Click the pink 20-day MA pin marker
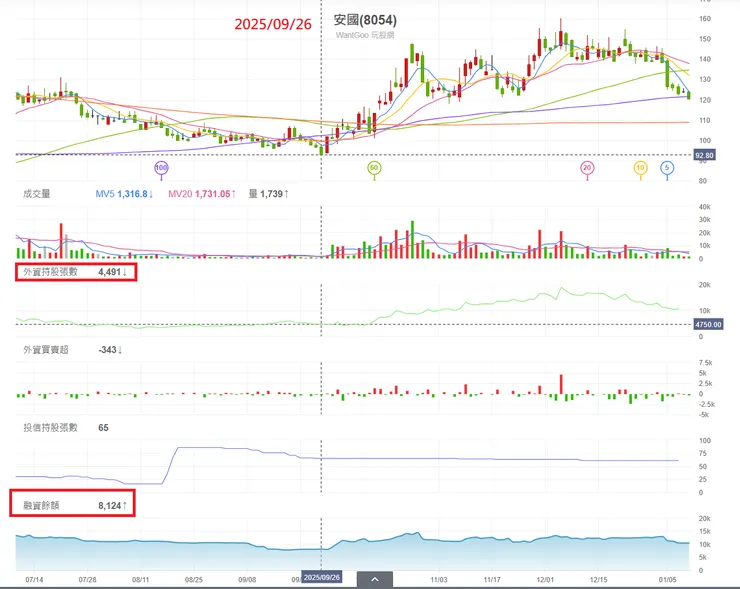This screenshot has height=589, width=740. [x=587, y=168]
